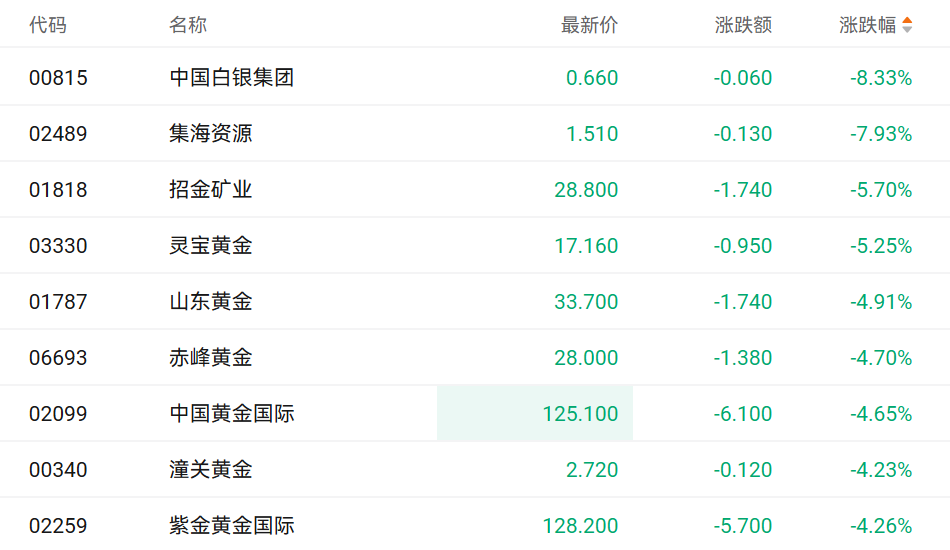Viewport: 950px width, 550px height.
Task: Open 中国黄金国际 stock row
Action: [232, 413]
